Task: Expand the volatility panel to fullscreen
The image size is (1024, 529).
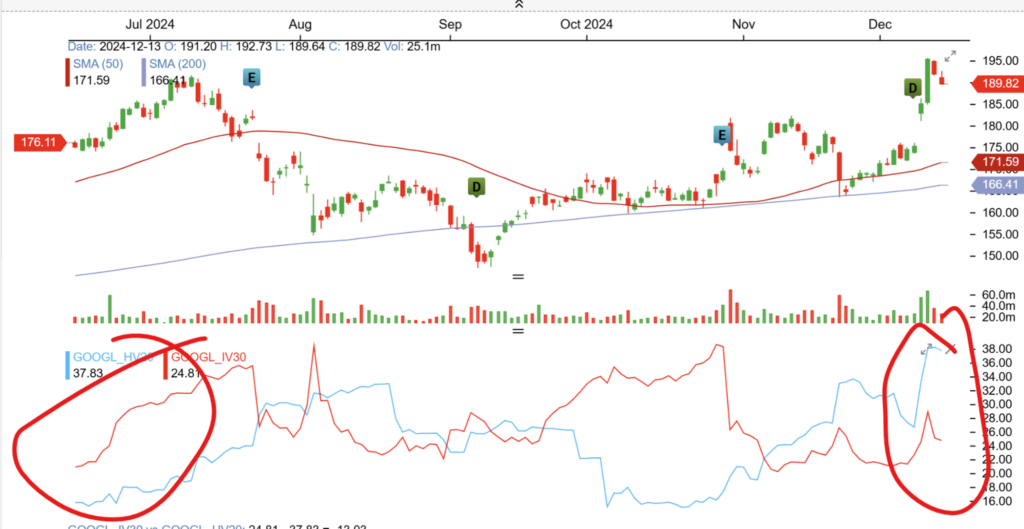Action: tap(927, 349)
